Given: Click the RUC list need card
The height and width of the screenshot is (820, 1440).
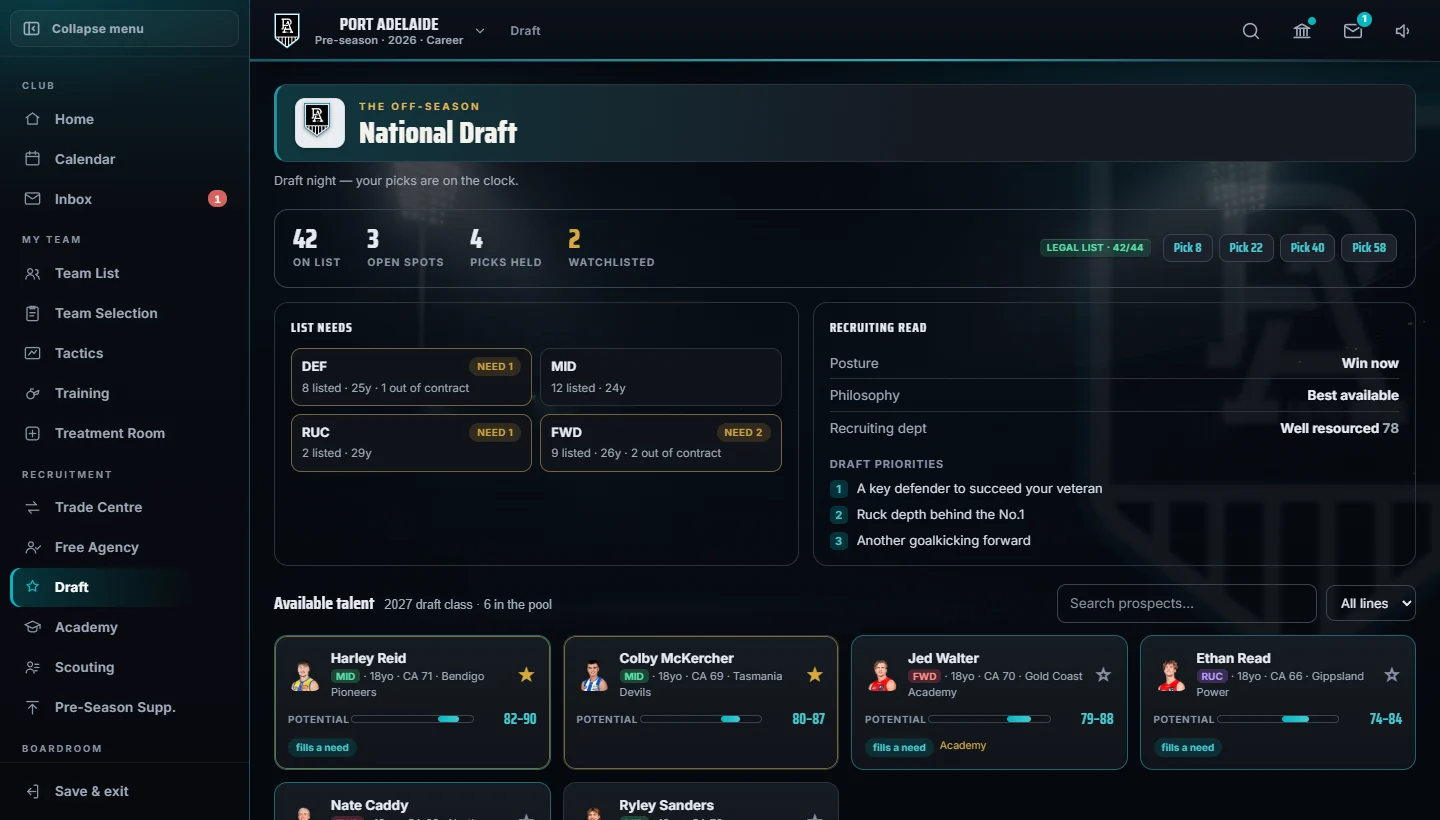Looking at the screenshot, I should coord(411,442).
